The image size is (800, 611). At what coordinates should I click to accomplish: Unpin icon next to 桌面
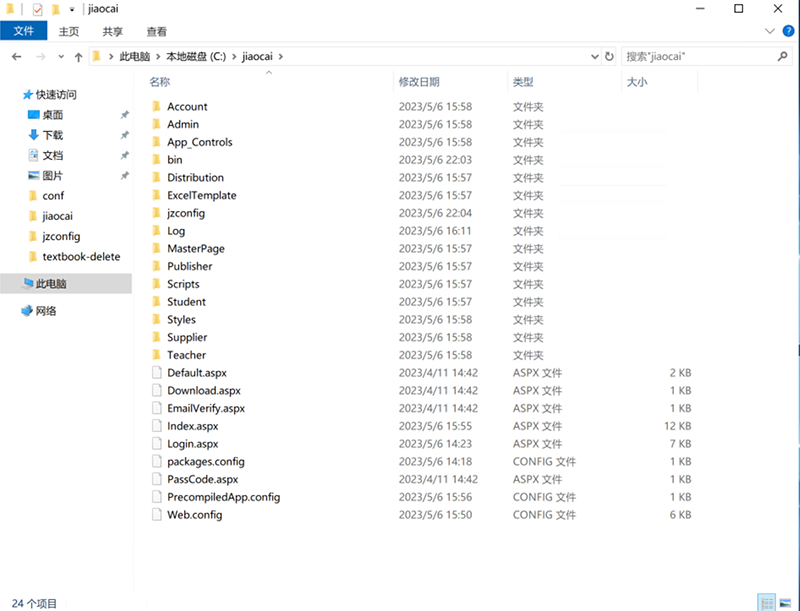pyautogui.click(x=124, y=115)
